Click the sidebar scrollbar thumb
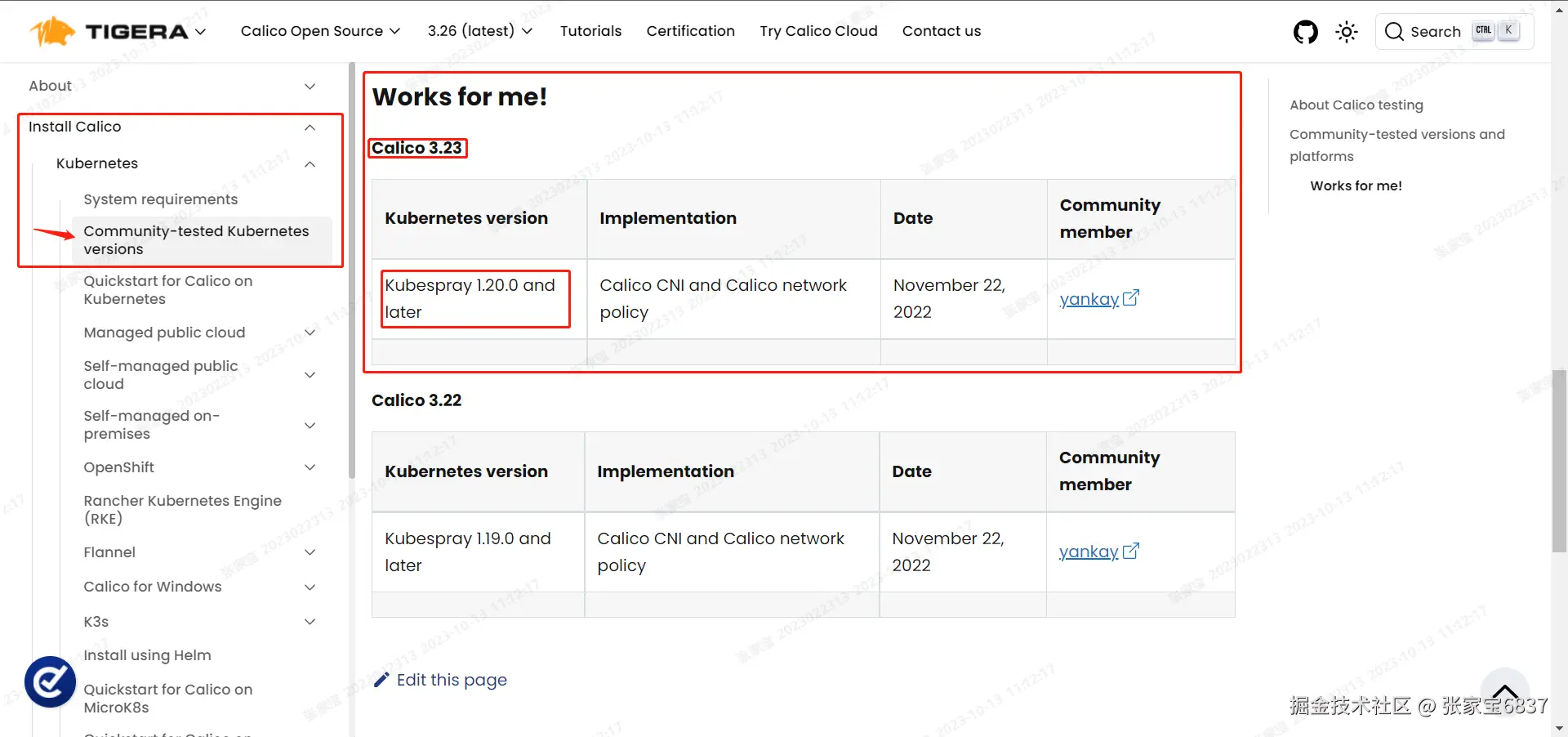 [352, 270]
